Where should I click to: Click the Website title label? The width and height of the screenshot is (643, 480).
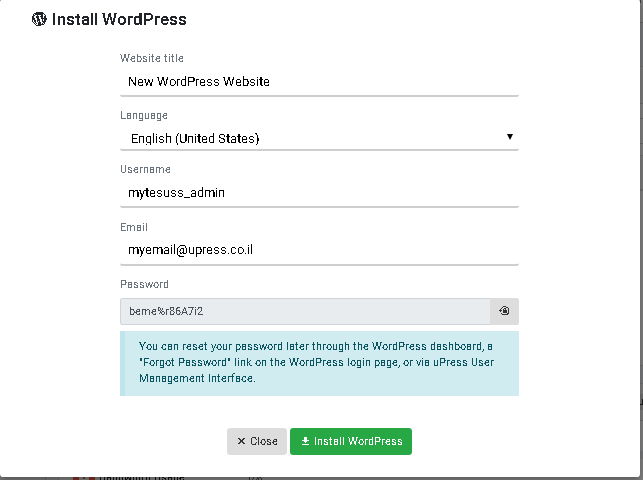point(152,58)
